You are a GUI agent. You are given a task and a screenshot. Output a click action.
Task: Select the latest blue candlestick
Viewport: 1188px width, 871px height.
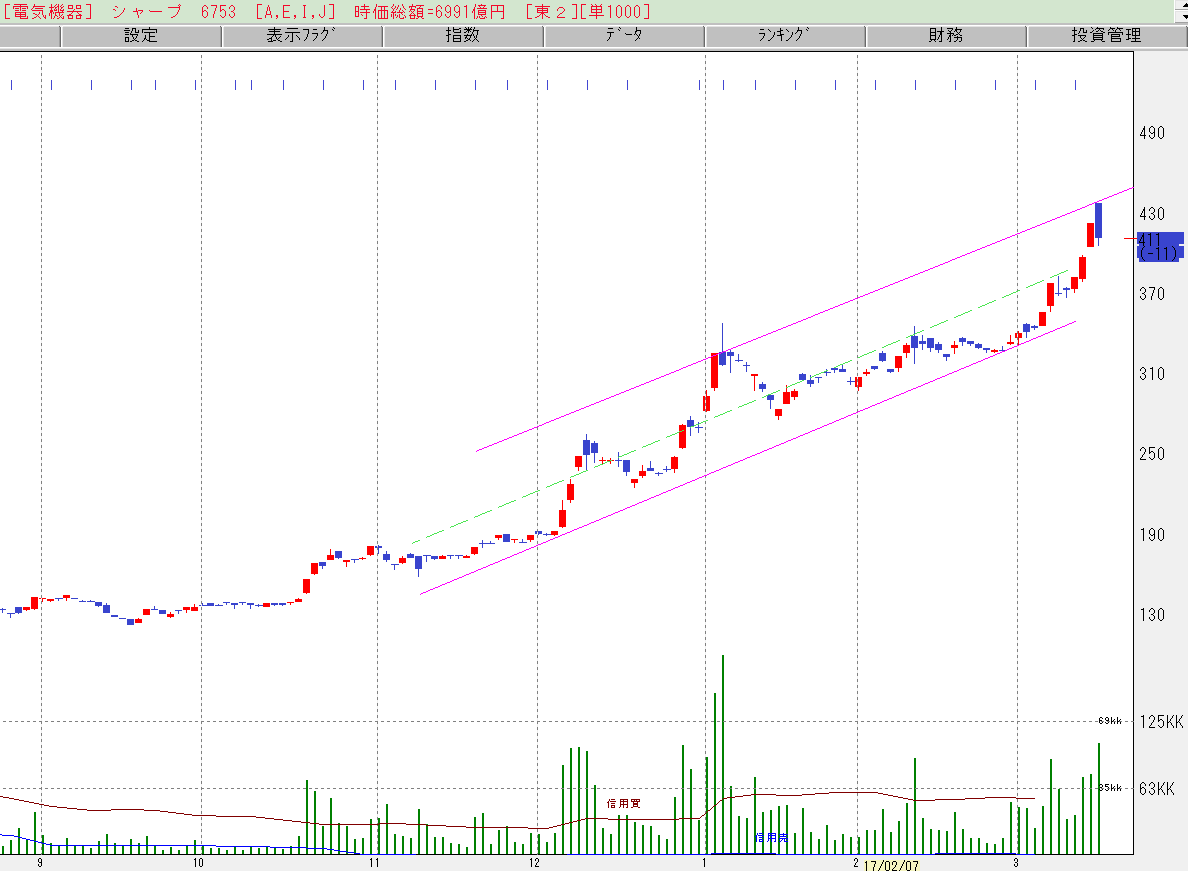(x=1098, y=221)
